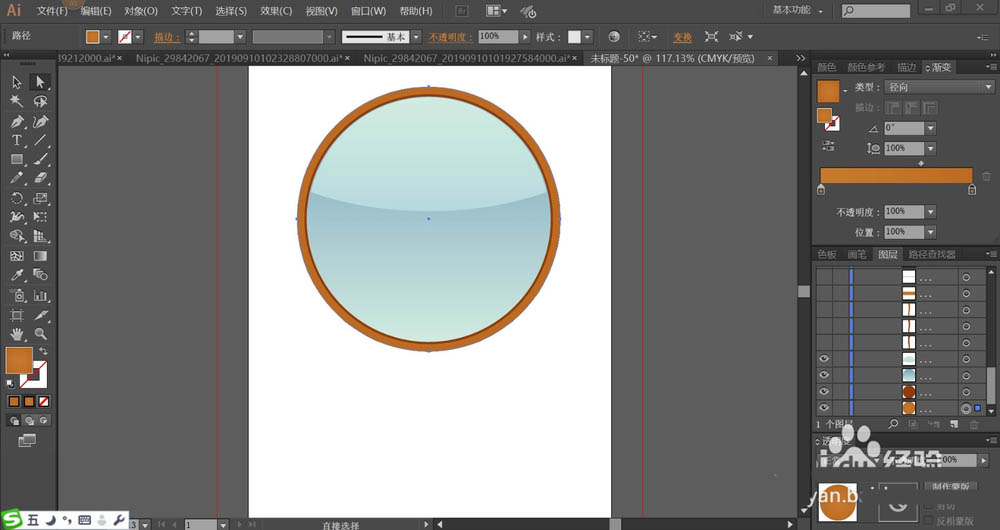The height and width of the screenshot is (530, 1000).
Task: Toggle visibility of the bottom orange circle layer
Action: pos(824,408)
